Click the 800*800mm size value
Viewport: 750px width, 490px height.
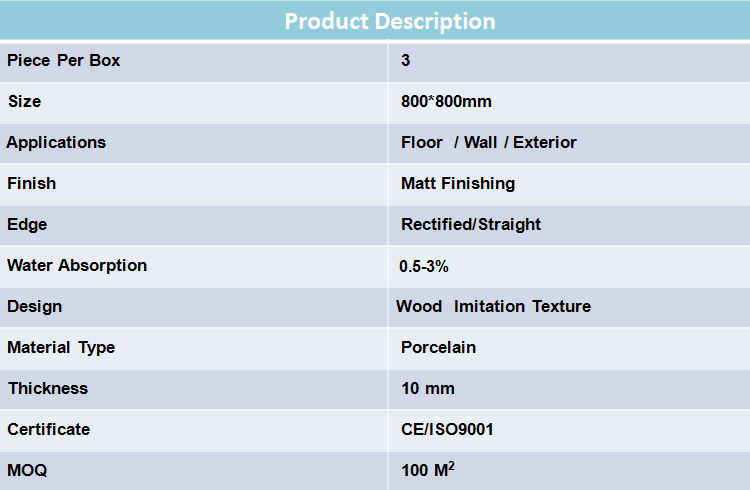pos(446,101)
